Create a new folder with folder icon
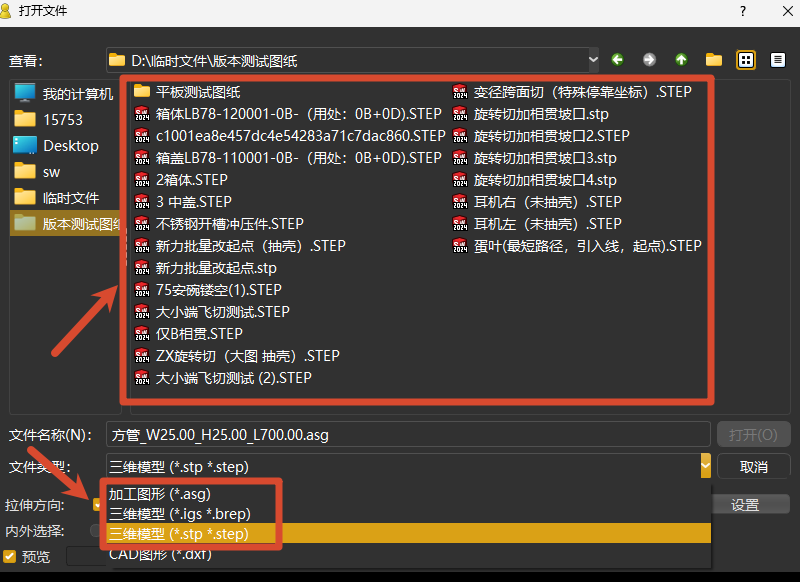Image resolution: width=800 pixels, height=582 pixels. [x=714, y=60]
